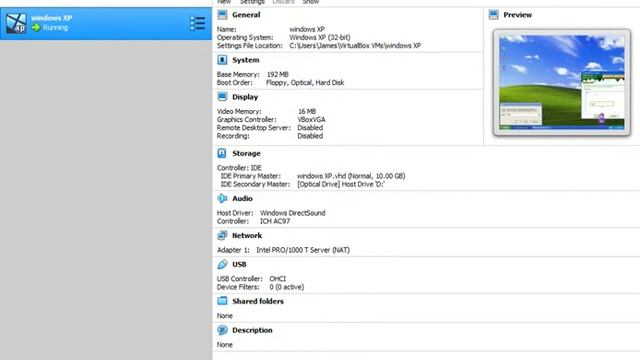
Task: Click the Preview header label
Action: click(518, 15)
